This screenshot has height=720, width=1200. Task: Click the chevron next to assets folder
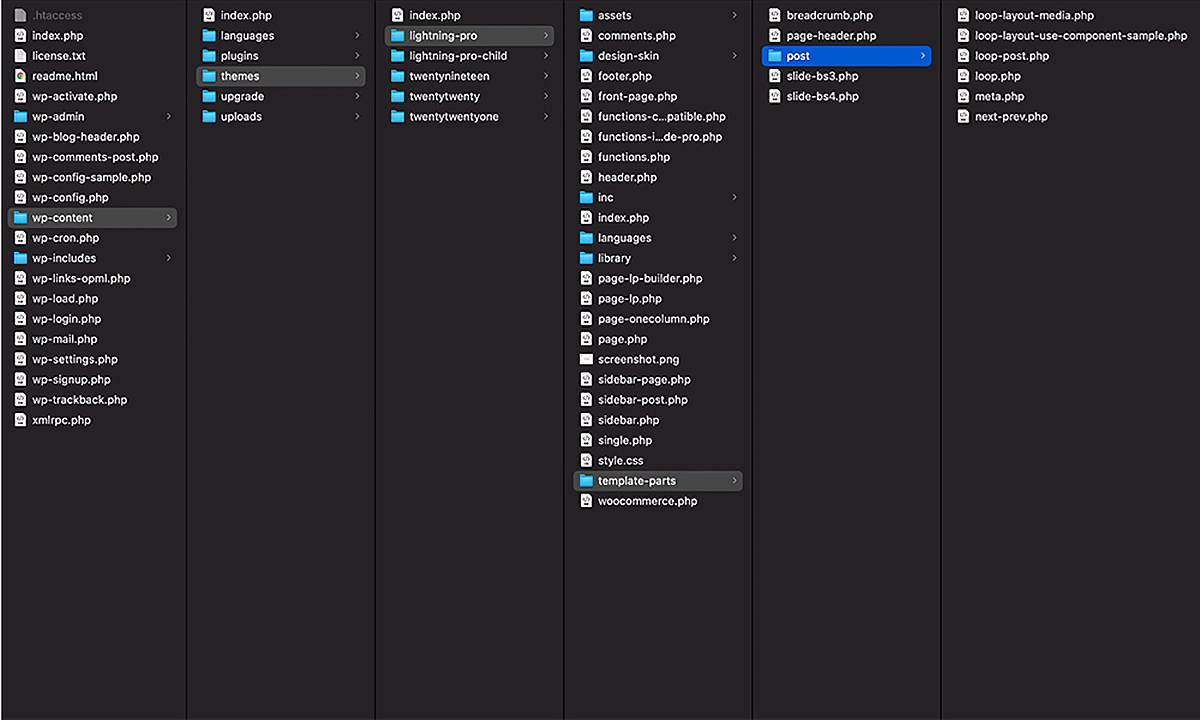tap(734, 15)
